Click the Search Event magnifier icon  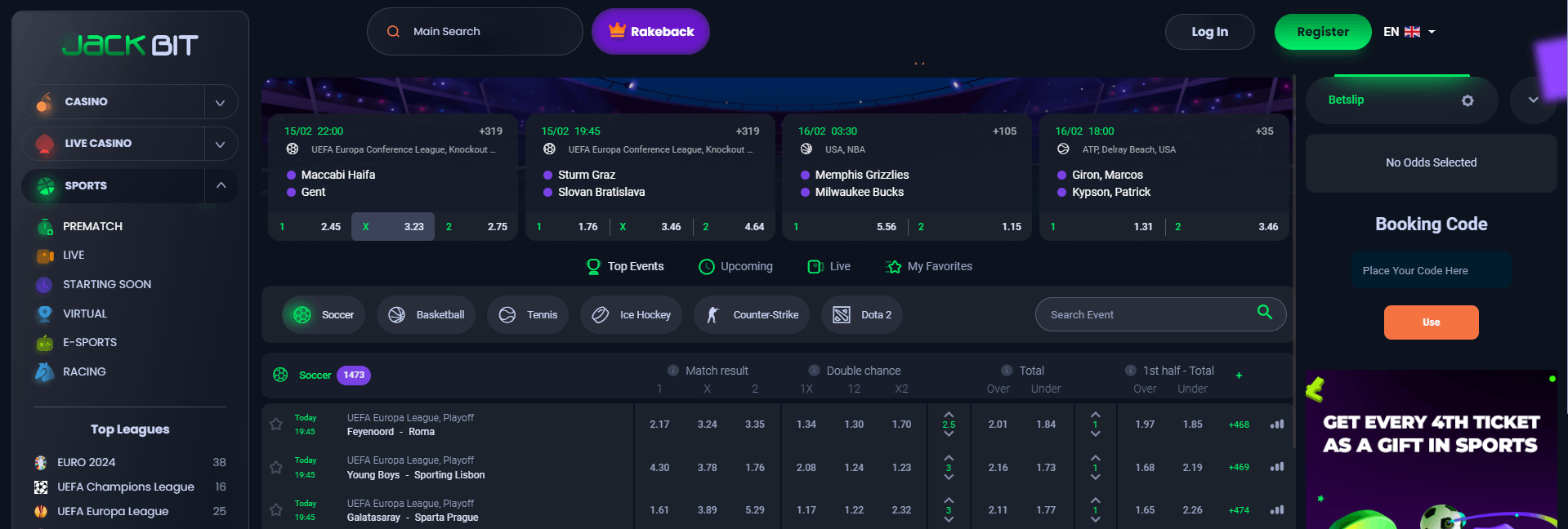[1265, 312]
